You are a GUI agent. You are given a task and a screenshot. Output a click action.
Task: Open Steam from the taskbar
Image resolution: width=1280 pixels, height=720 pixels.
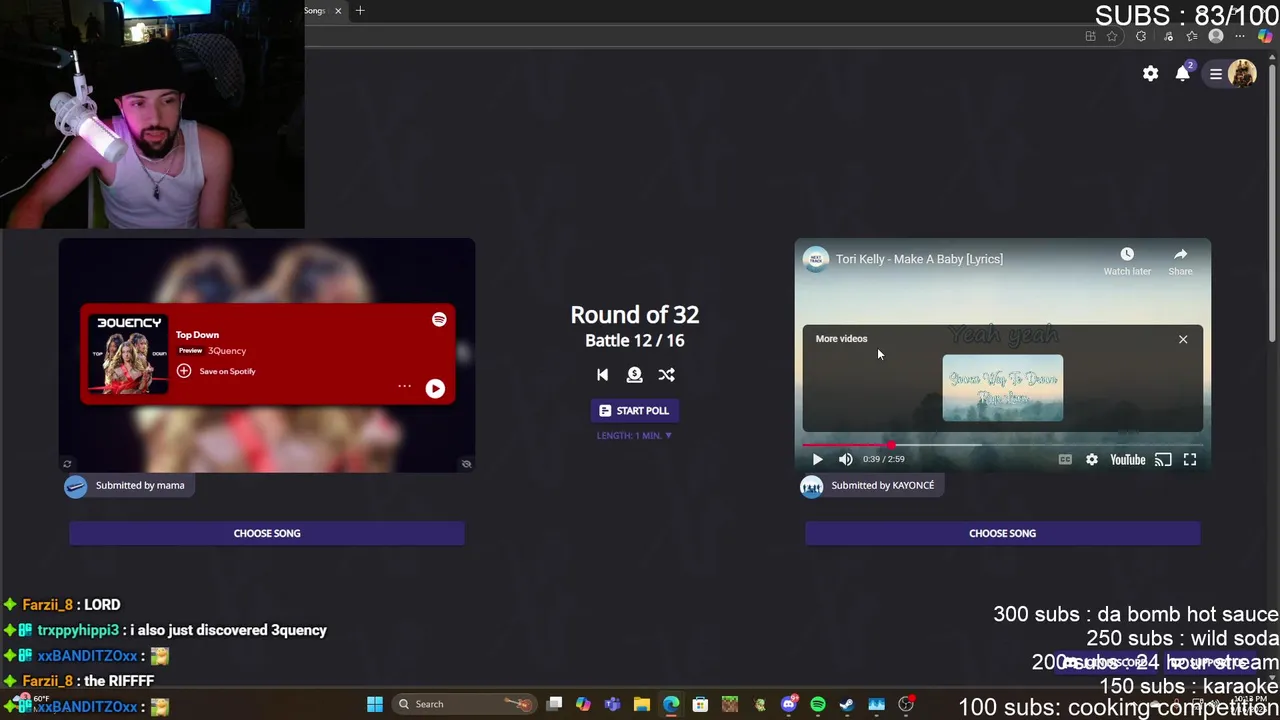pos(847,704)
